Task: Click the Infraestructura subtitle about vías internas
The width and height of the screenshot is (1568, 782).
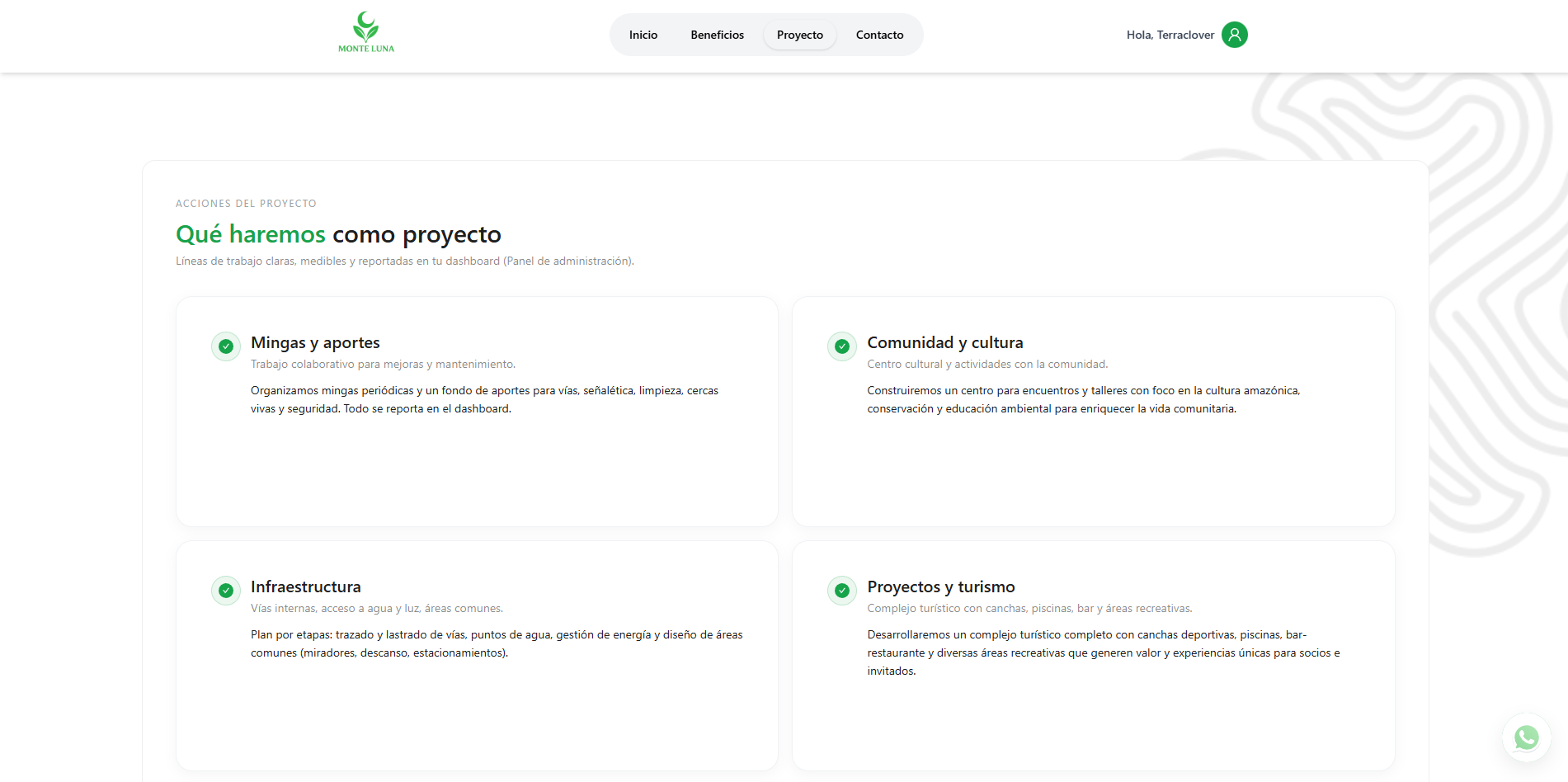Action: coord(376,609)
